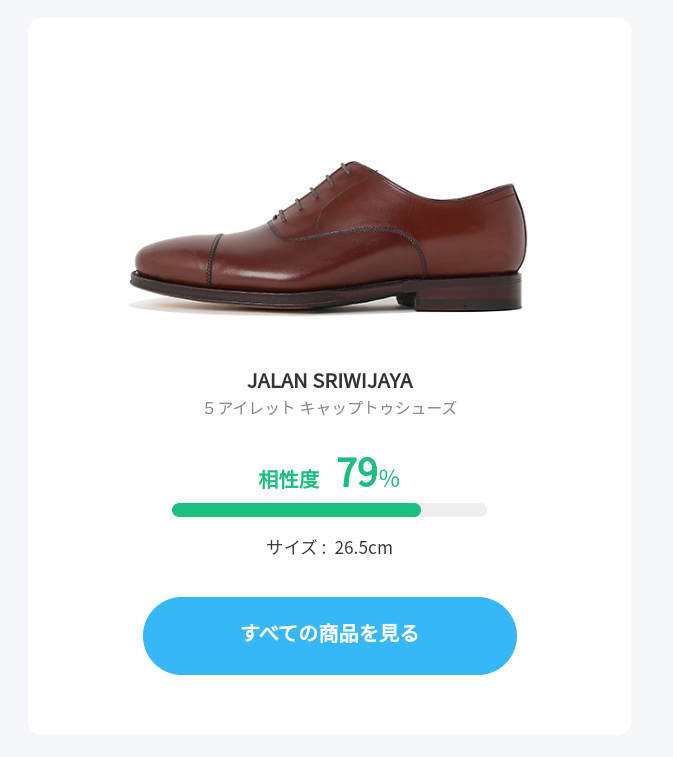Image resolution: width=673 pixels, height=757 pixels.
Task: Click the percent symbol beside 79
Action: click(390, 478)
